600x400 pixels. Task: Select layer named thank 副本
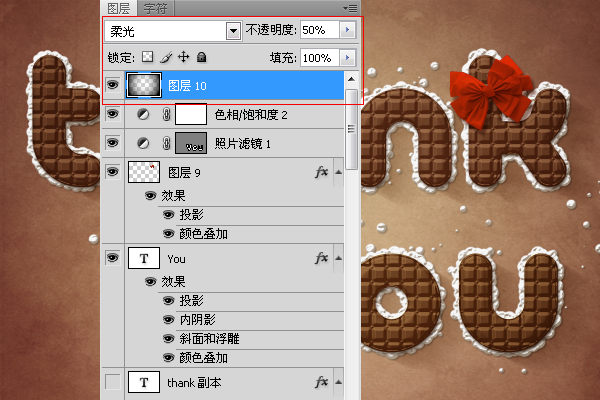click(194, 382)
